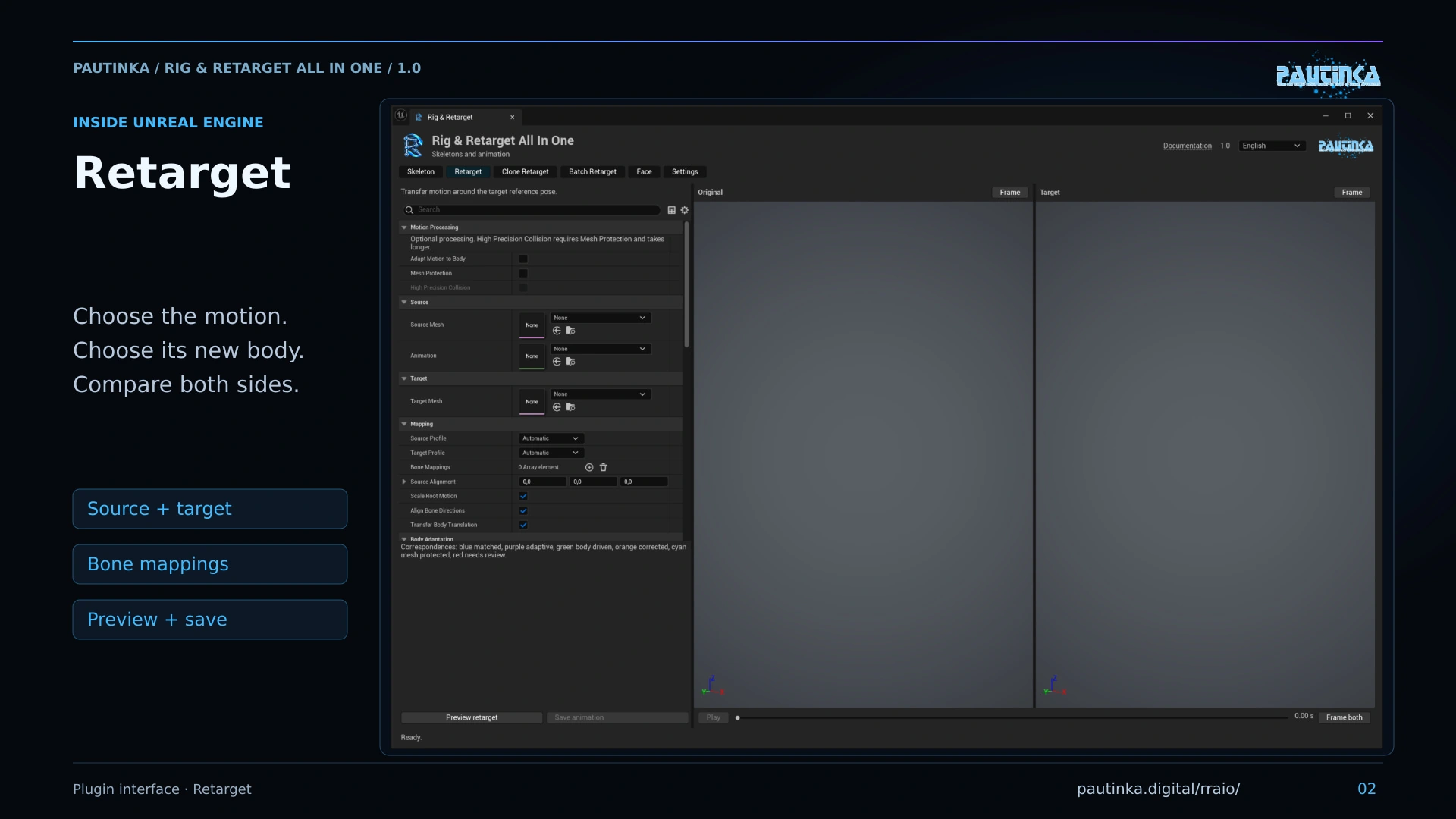Uncheck Align Bone Directions

(523, 510)
